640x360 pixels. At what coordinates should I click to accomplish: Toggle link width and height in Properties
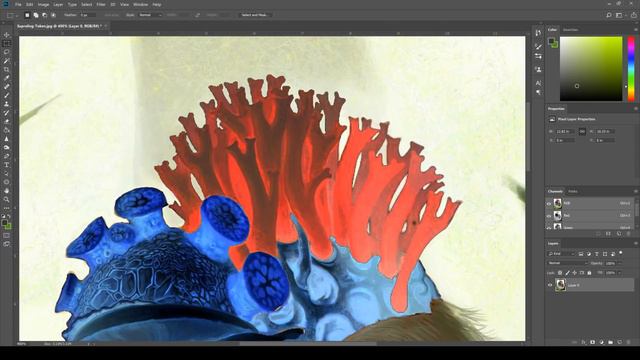point(582,131)
